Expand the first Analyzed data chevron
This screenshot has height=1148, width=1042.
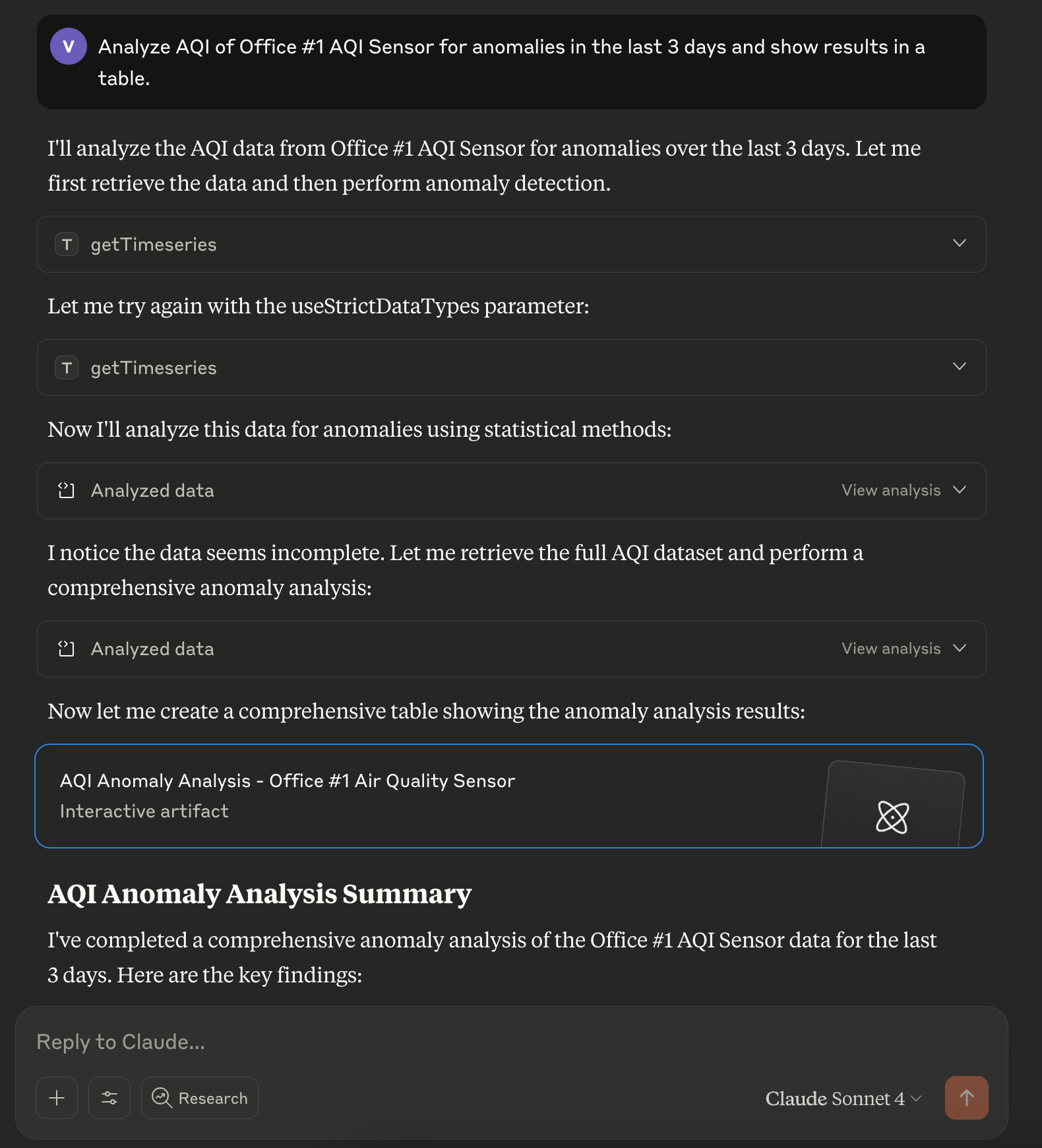[x=960, y=490]
